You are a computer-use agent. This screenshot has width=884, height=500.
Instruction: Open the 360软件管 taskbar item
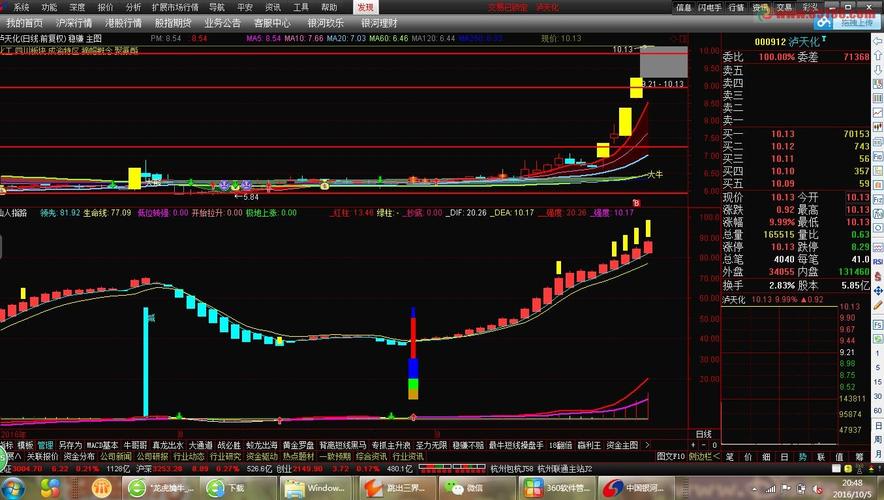[556, 488]
